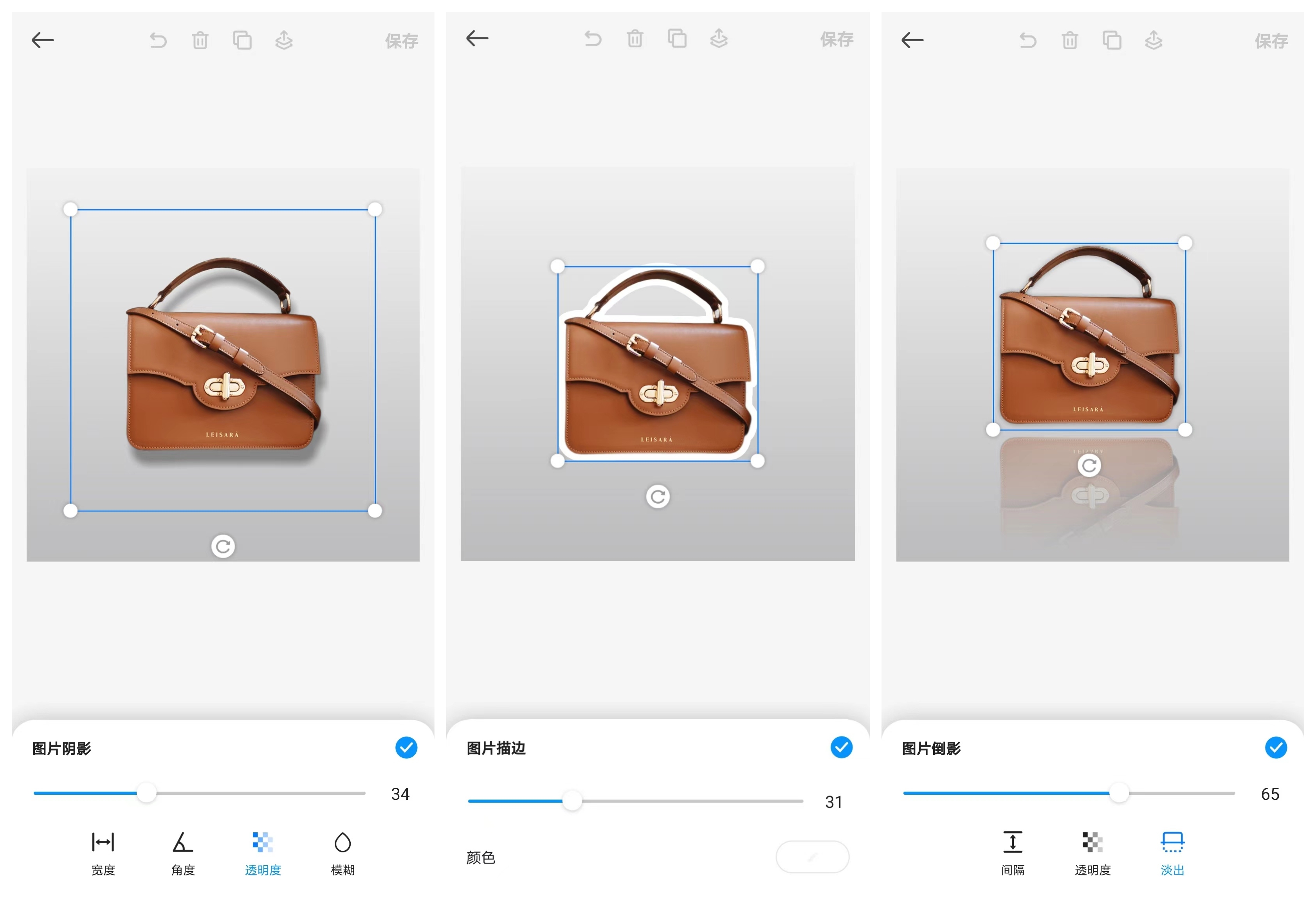1316x911 pixels.
Task: Confirm 图片阴影 with blue checkmark
Action: point(406,748)
